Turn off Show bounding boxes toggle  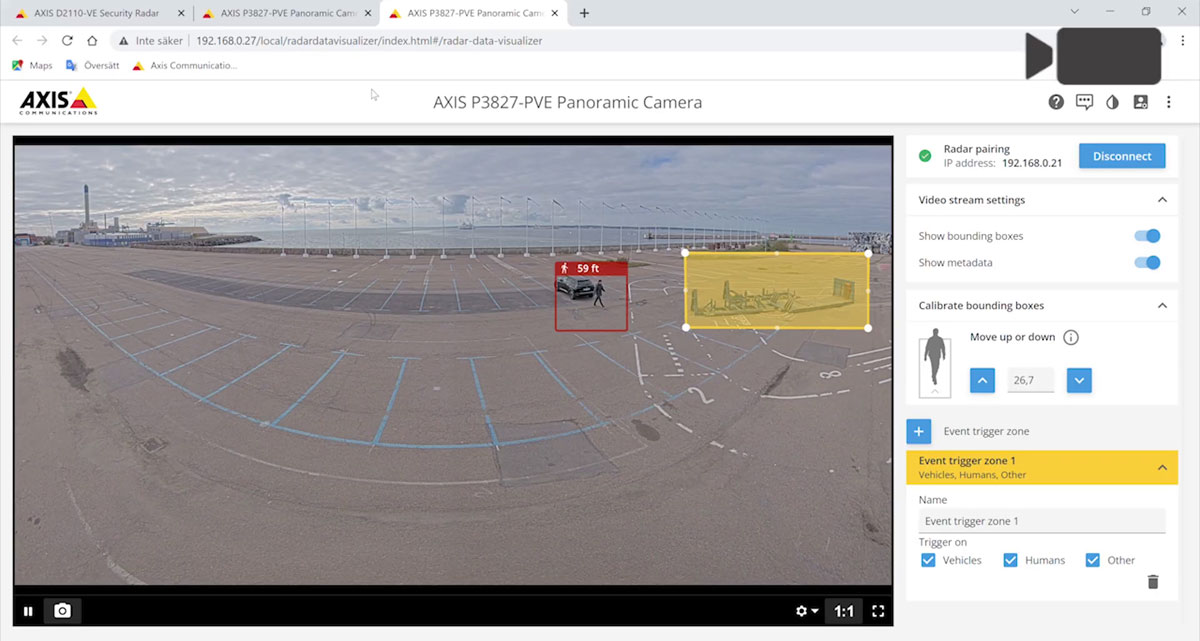tap(1147, 236)
